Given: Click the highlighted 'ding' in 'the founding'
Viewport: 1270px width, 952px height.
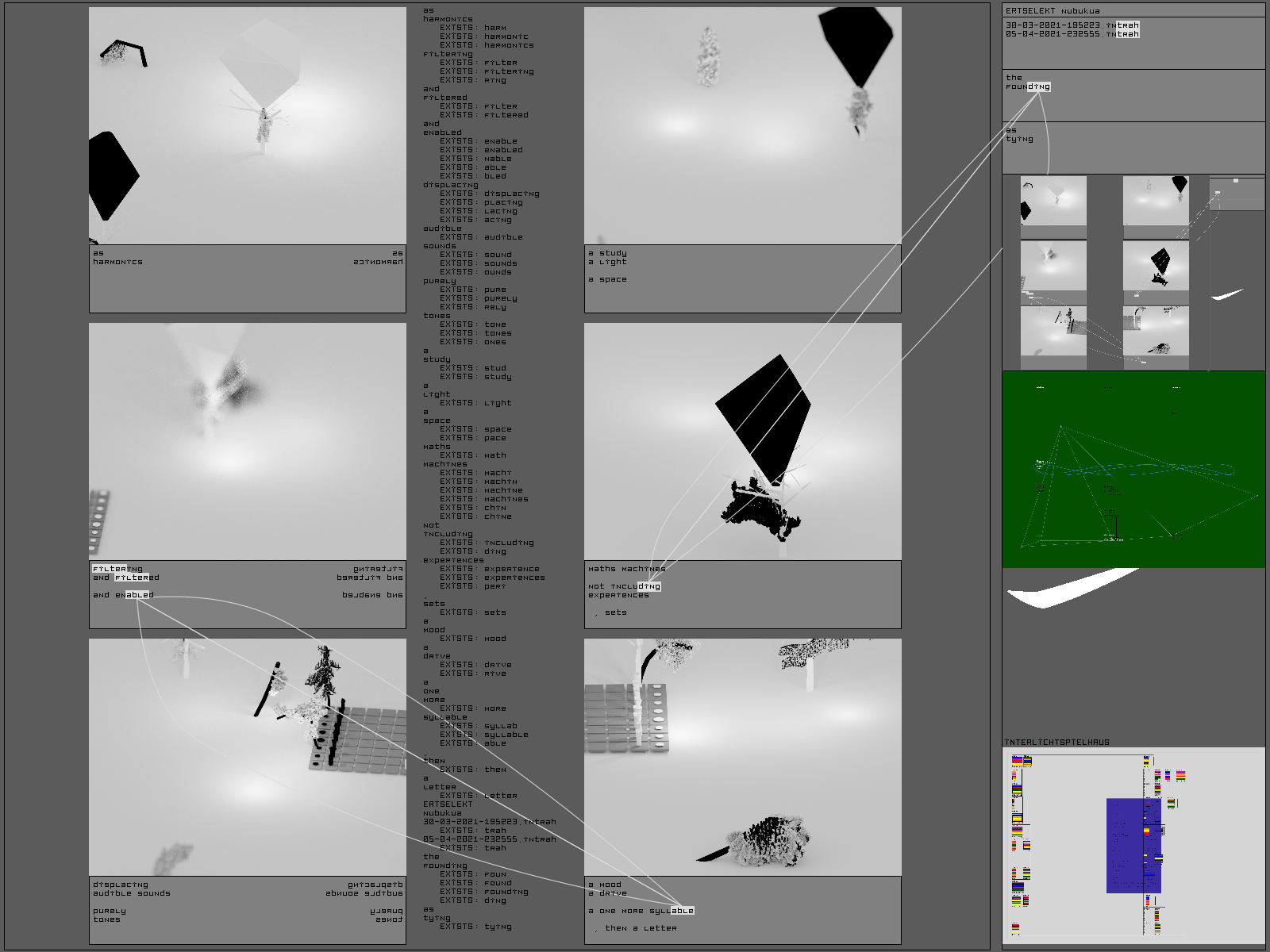Looking at the screenshot, I should coord(1038,86).
